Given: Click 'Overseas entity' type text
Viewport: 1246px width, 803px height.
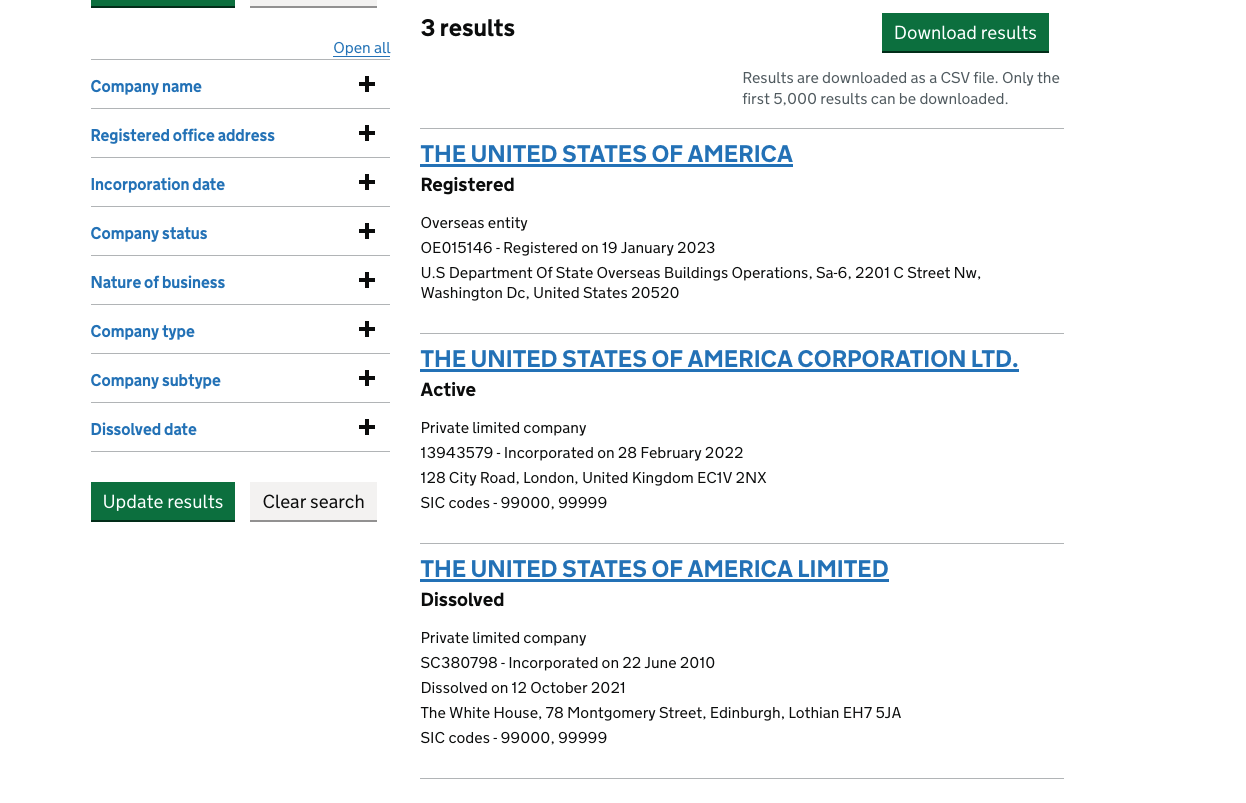Looking at the screenshot, I should point(474,223).
